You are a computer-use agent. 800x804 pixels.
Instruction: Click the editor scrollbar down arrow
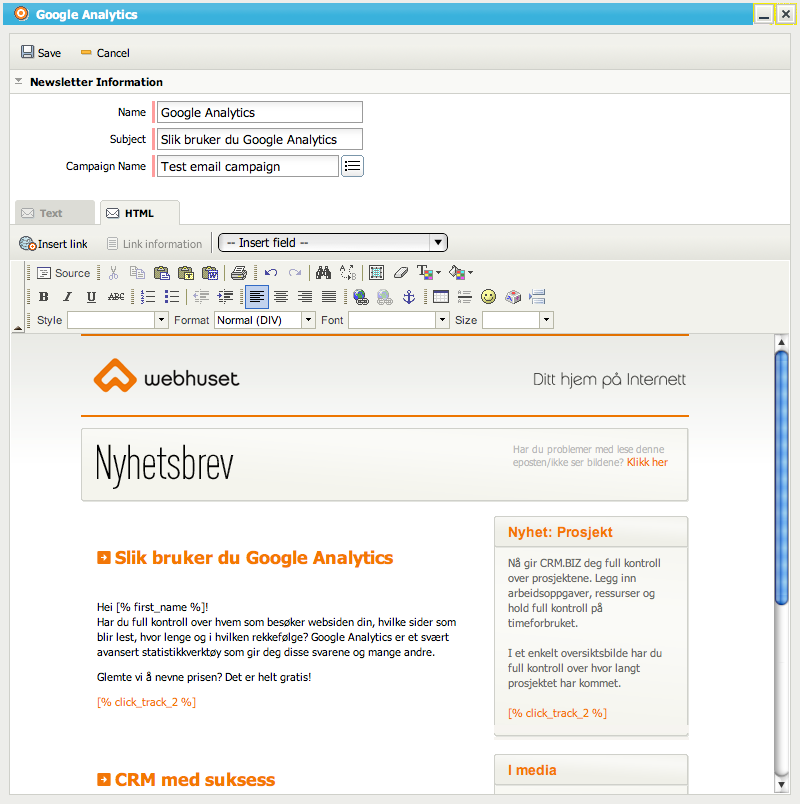coord(781,785)
